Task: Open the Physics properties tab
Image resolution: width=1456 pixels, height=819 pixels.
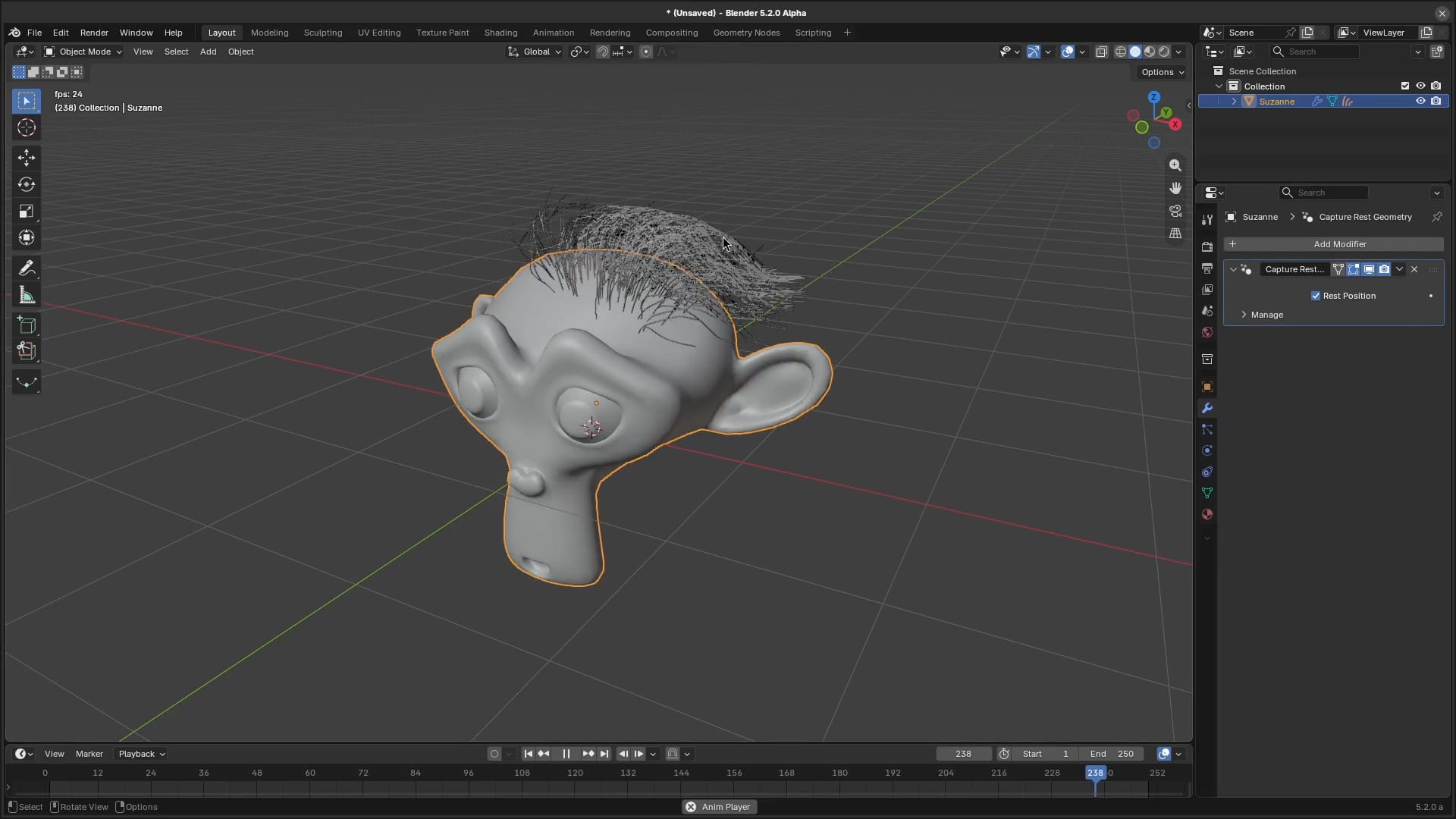Action: pyautogui.click(x=1207, y=450)
